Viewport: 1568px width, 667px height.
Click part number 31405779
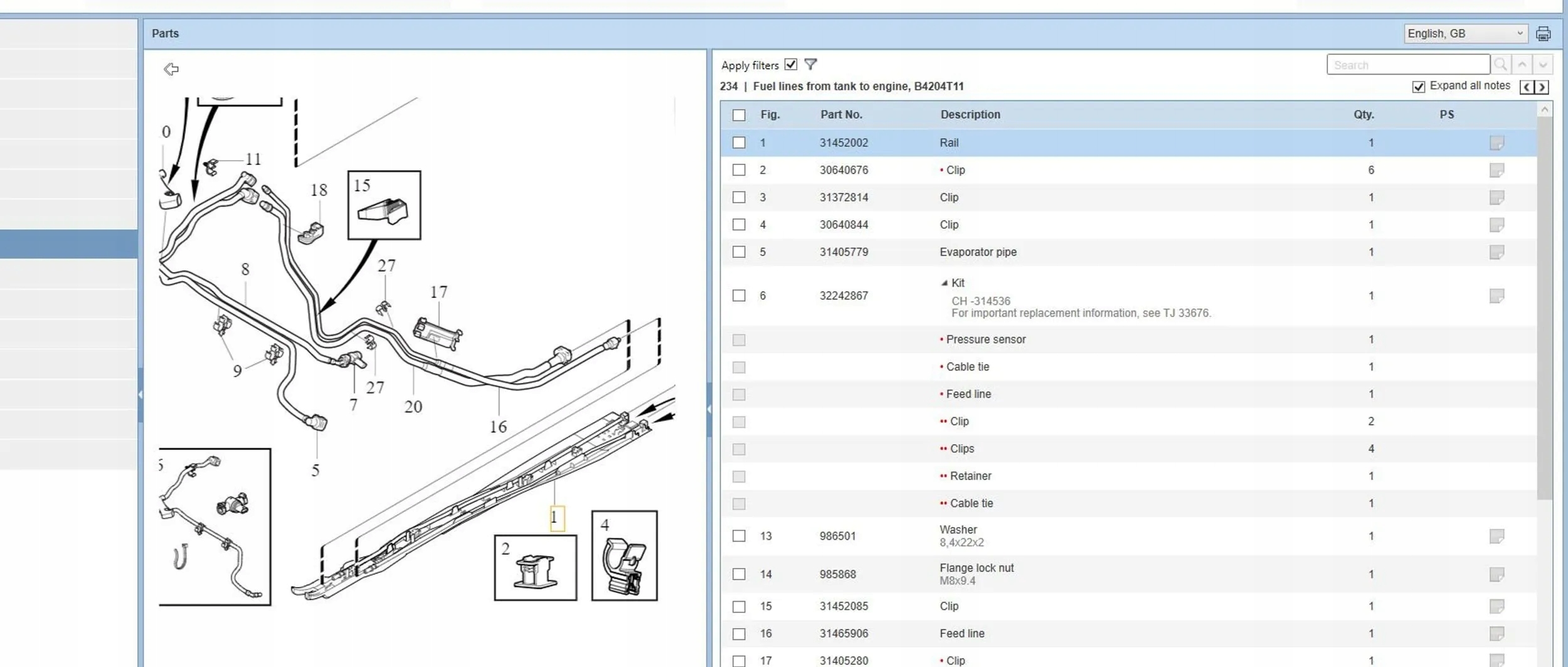click(x=844, y=252)
